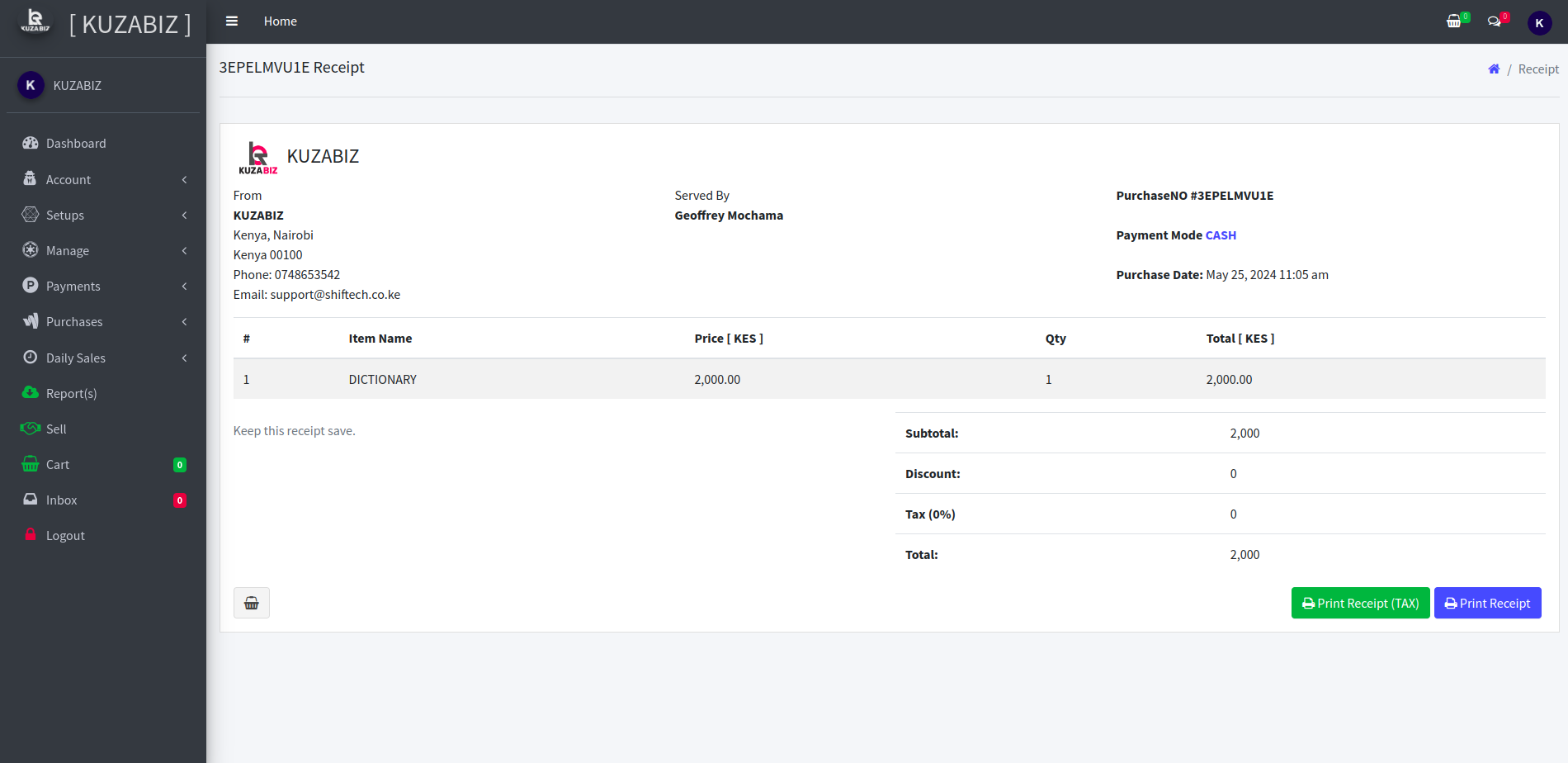Click the blue Print Receipt button
Screen dimensions: 1568x763
[x=1487, y=604]
